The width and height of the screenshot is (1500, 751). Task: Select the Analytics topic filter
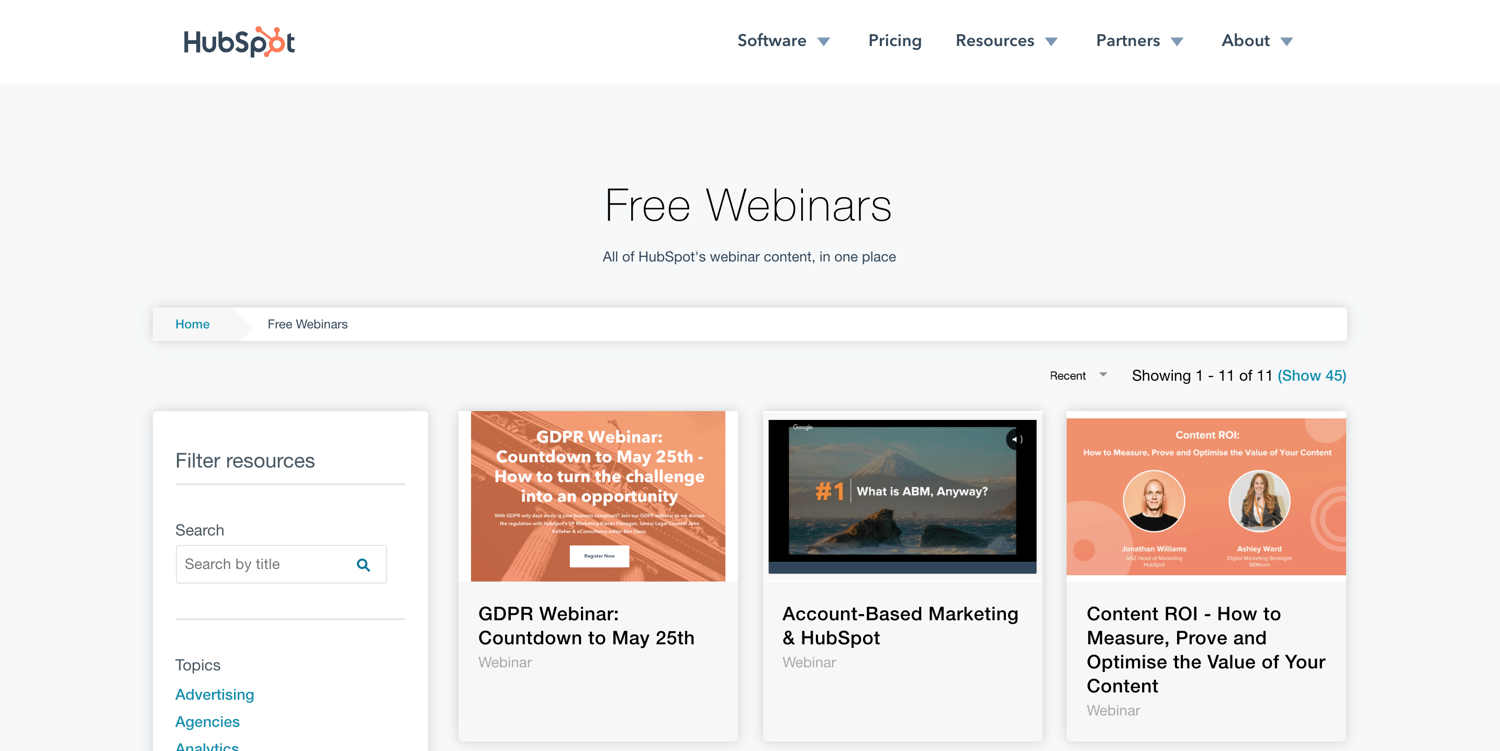click(x=207, y=746)
